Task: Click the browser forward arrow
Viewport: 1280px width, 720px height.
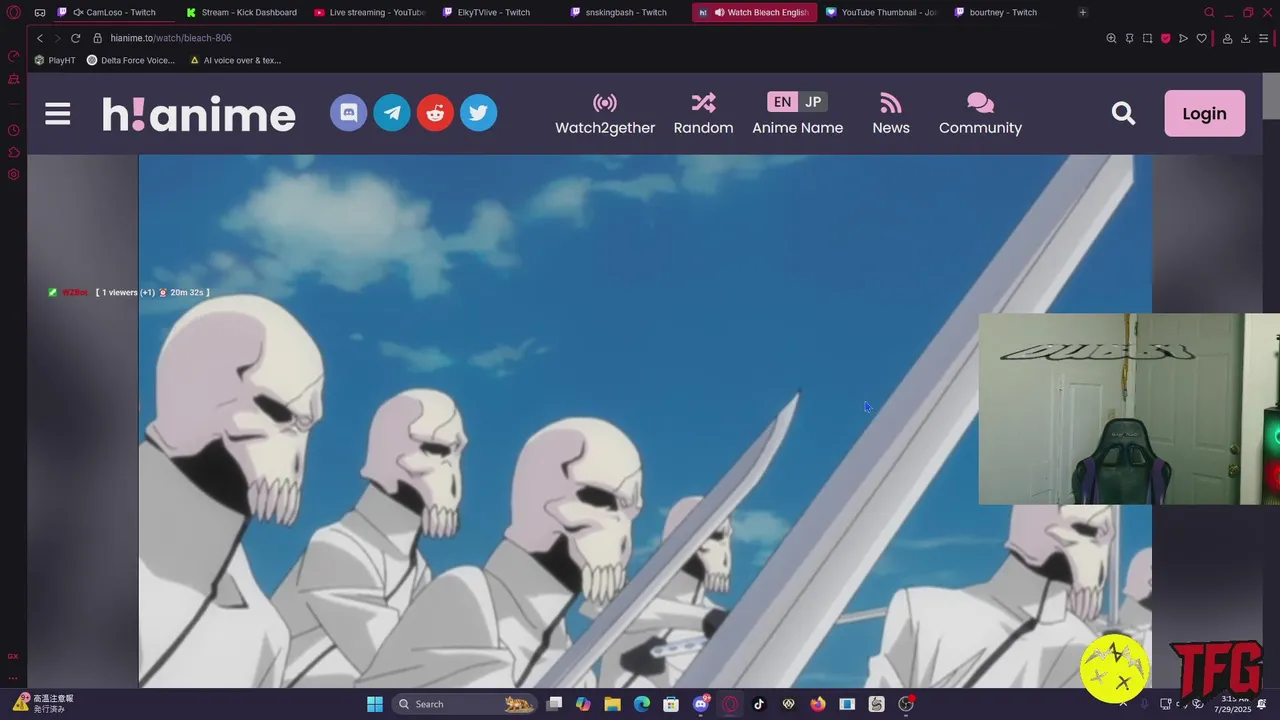Action: [x=57, y=38]
